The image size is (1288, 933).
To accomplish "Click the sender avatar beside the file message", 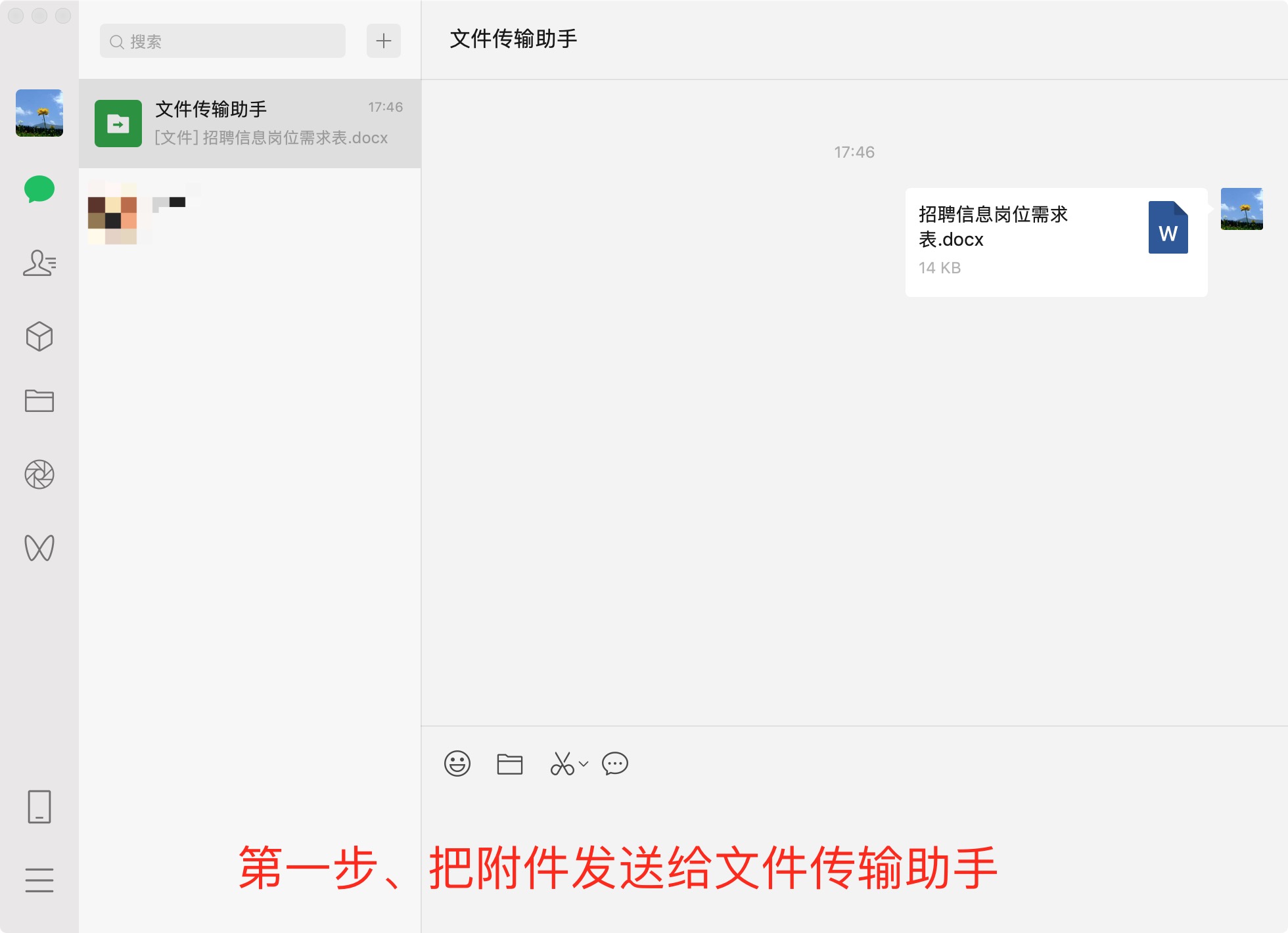I will click(1242, 209).
